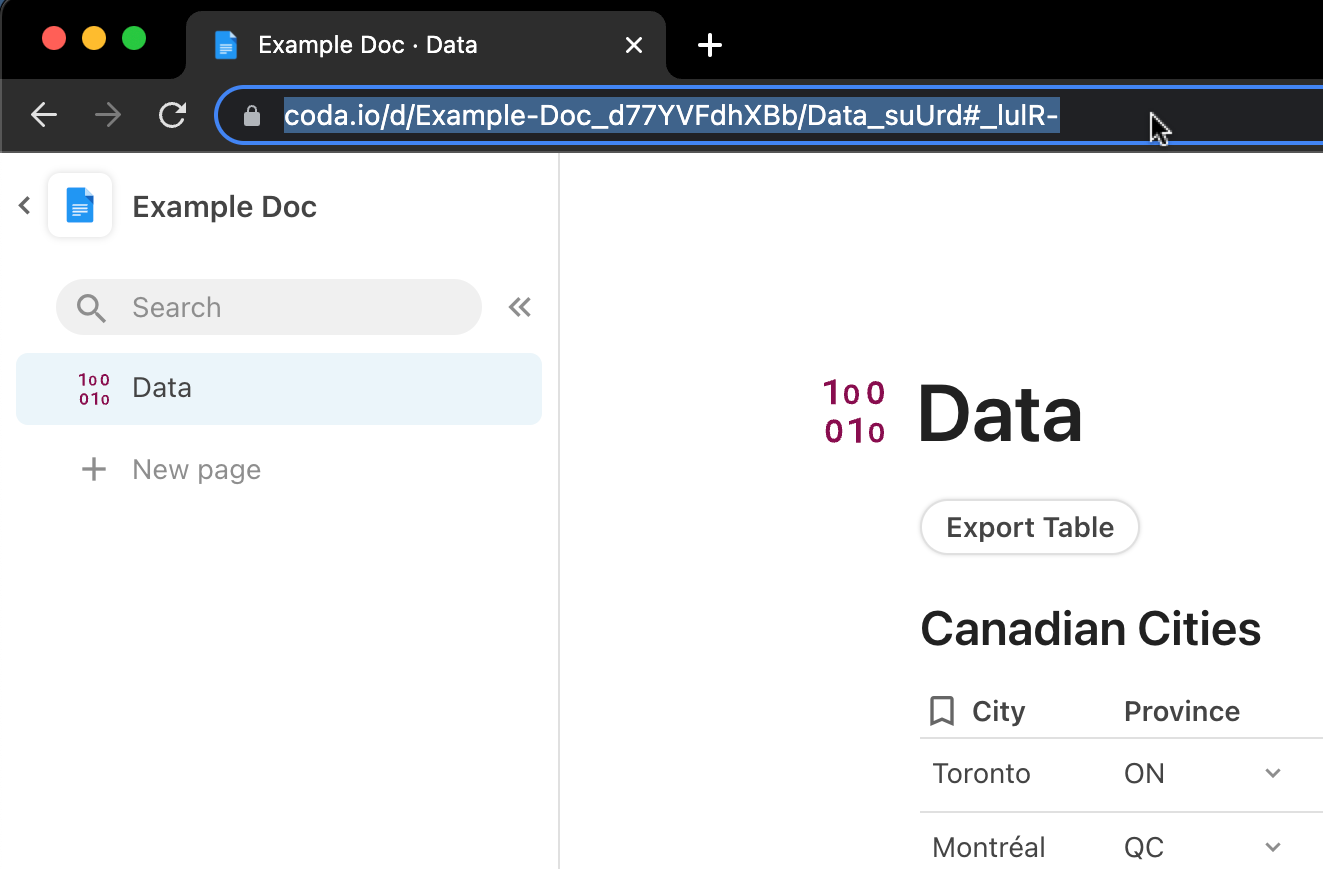The height and width of the screenshot is (869, 1323).
Task: Click the Export Table button
Action: click(x=1029, y=527)
